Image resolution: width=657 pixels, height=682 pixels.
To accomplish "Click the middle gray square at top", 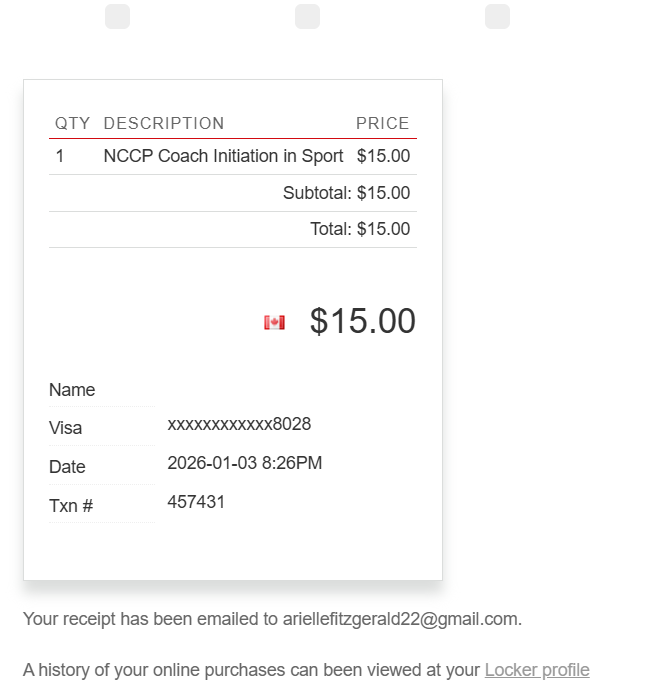I will point(308,17).
